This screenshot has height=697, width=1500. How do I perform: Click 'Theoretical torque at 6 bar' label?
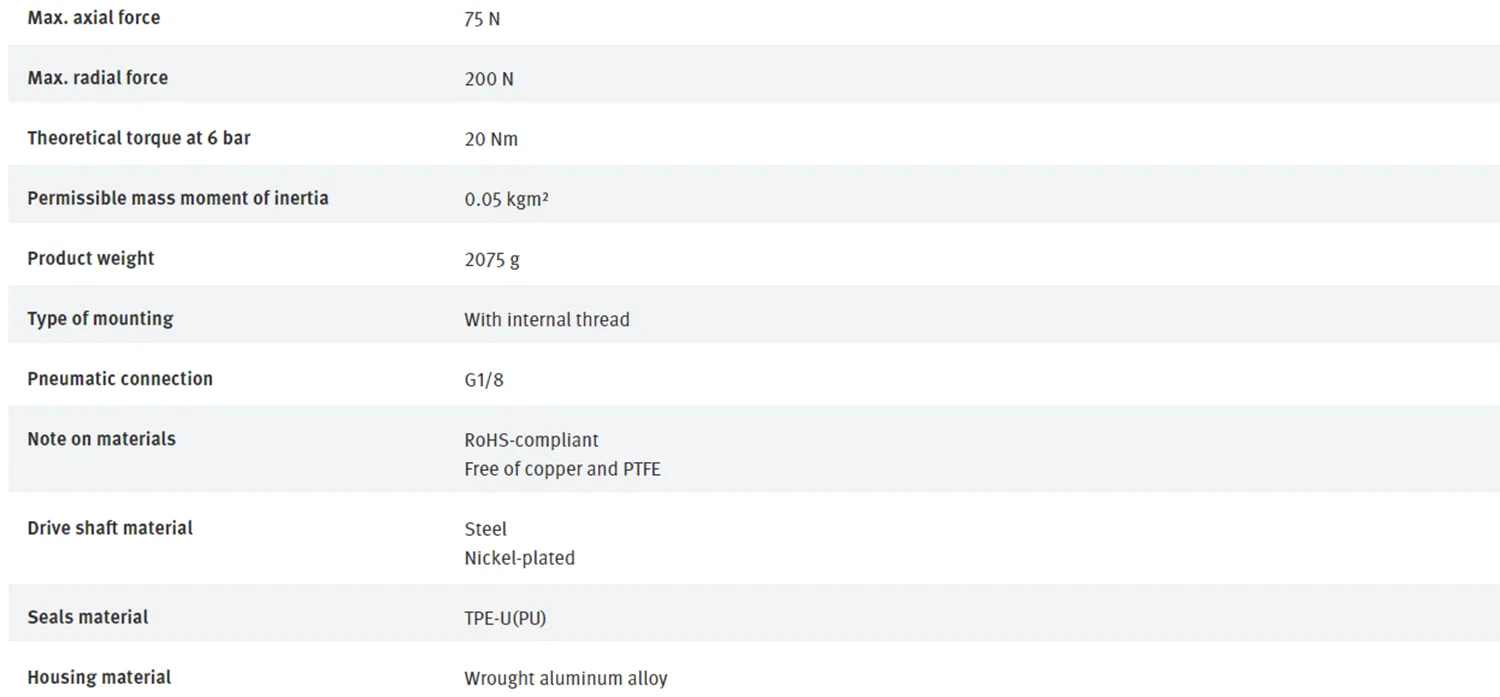pos(138,138)
